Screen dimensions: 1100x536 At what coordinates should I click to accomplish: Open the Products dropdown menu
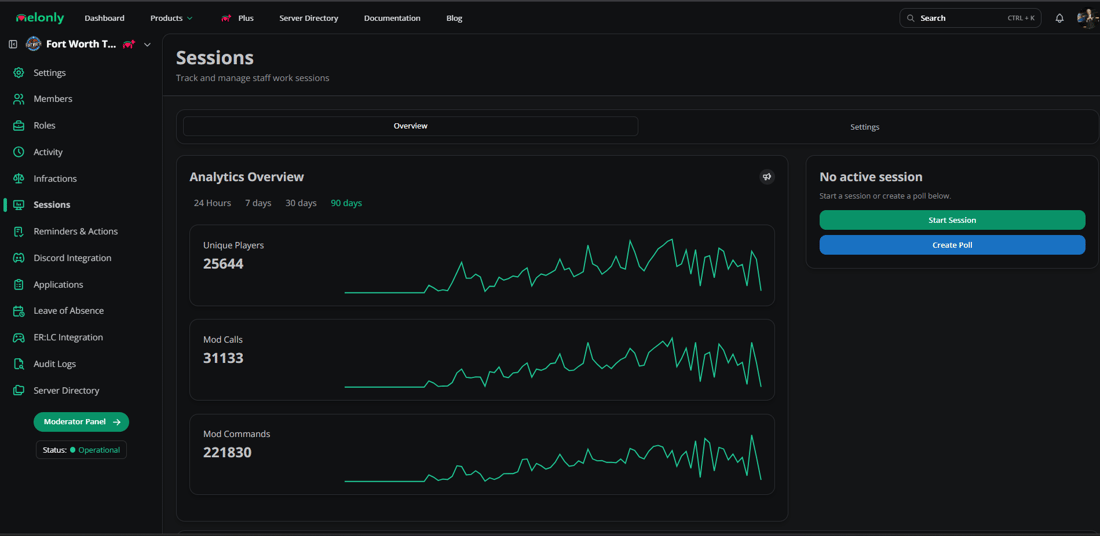[171, 18]
